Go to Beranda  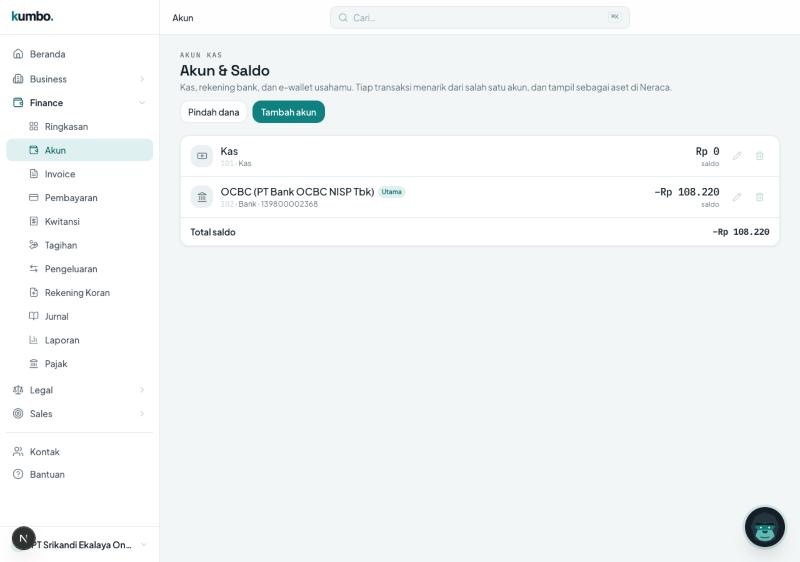click(x=80, y=54)
